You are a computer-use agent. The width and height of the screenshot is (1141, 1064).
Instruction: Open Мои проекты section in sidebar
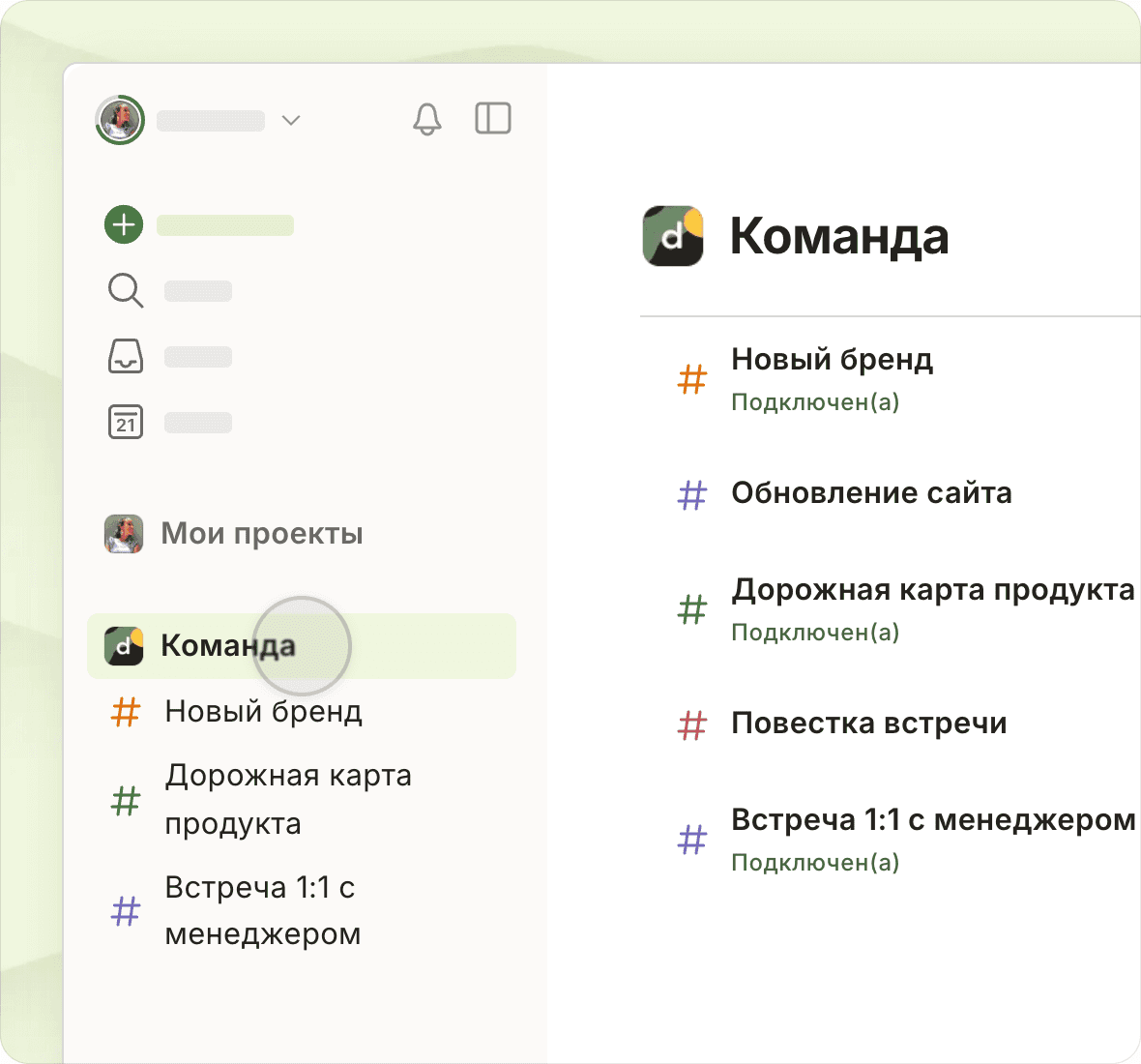(261, 533)
